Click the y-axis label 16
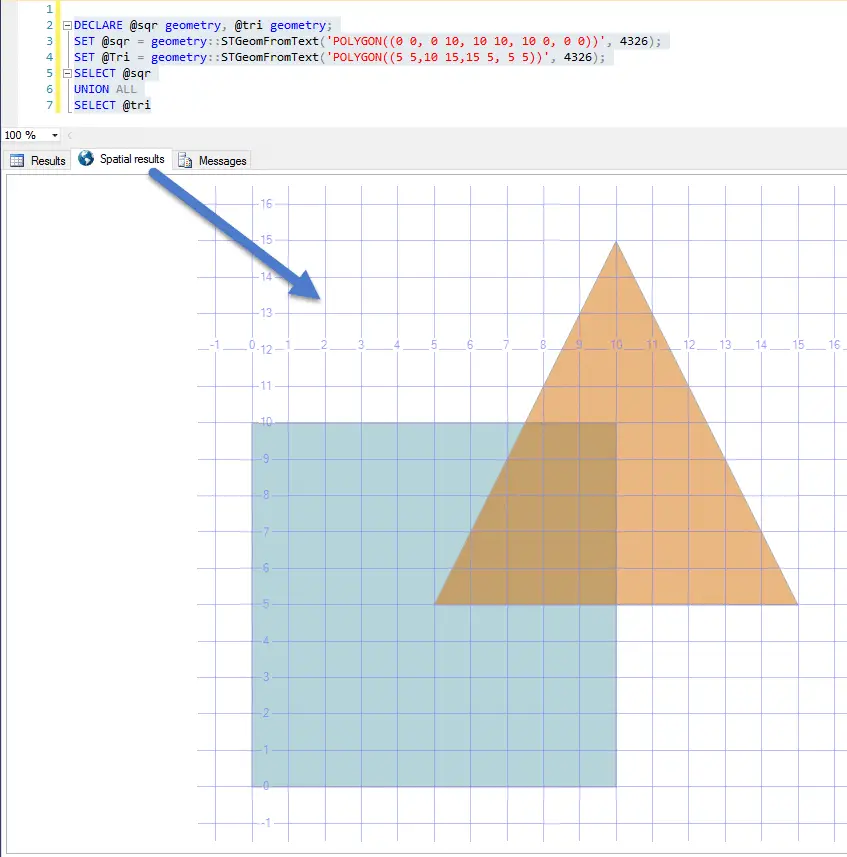This screenshot has width=847, height=857. tap(266, 204)
